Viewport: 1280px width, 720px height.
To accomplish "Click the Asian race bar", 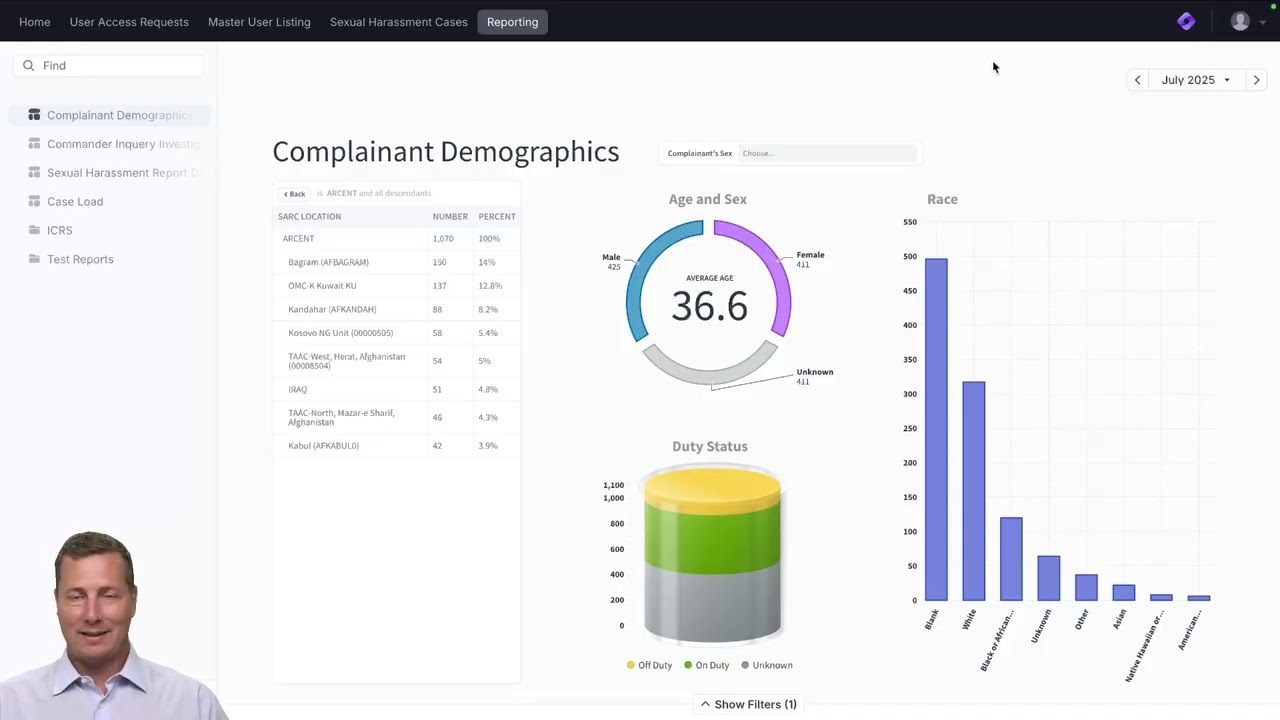I will (1124, 593).
